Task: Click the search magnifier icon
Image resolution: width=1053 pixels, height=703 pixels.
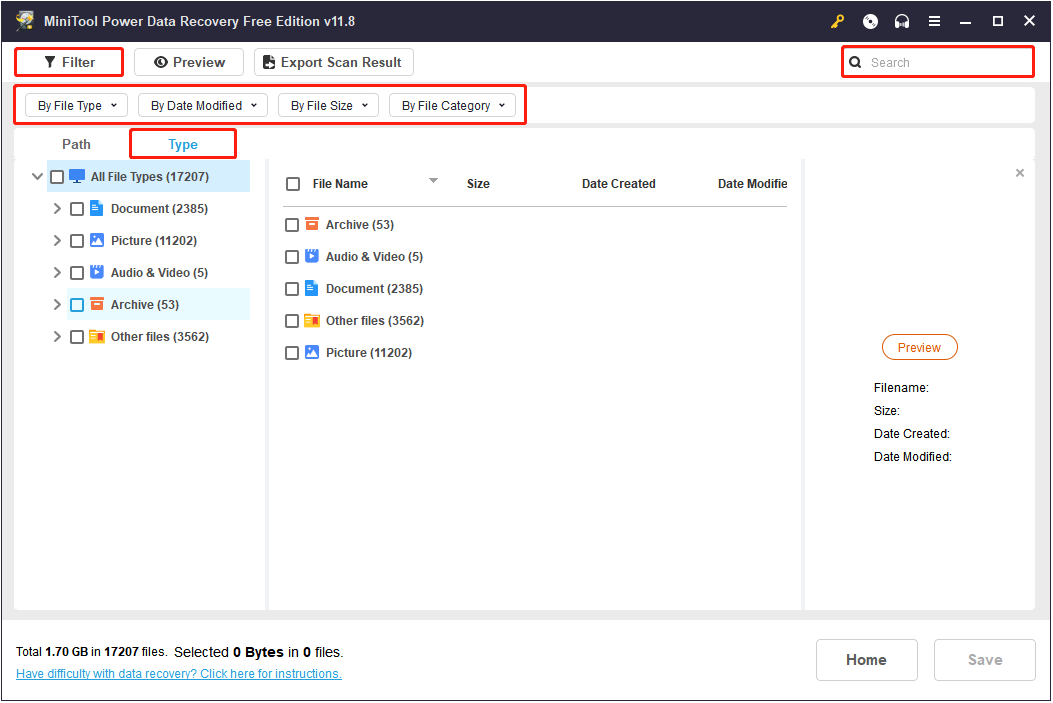Action: 855,62
